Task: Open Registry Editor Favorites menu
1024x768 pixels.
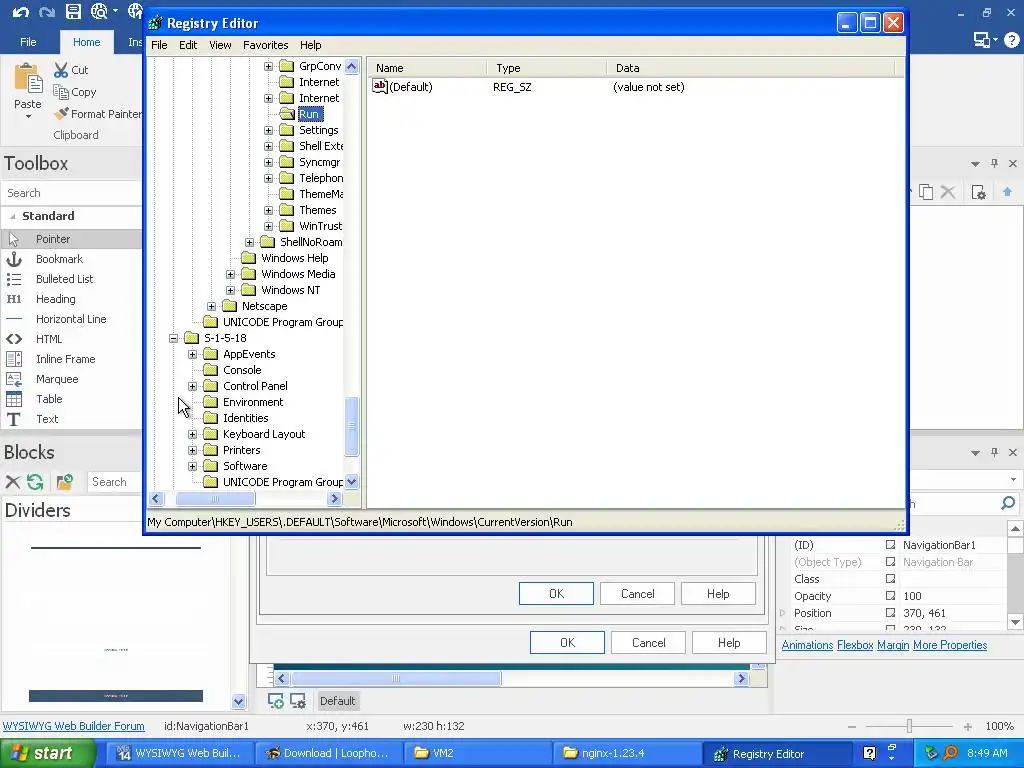Action: (x=266, y=45)
